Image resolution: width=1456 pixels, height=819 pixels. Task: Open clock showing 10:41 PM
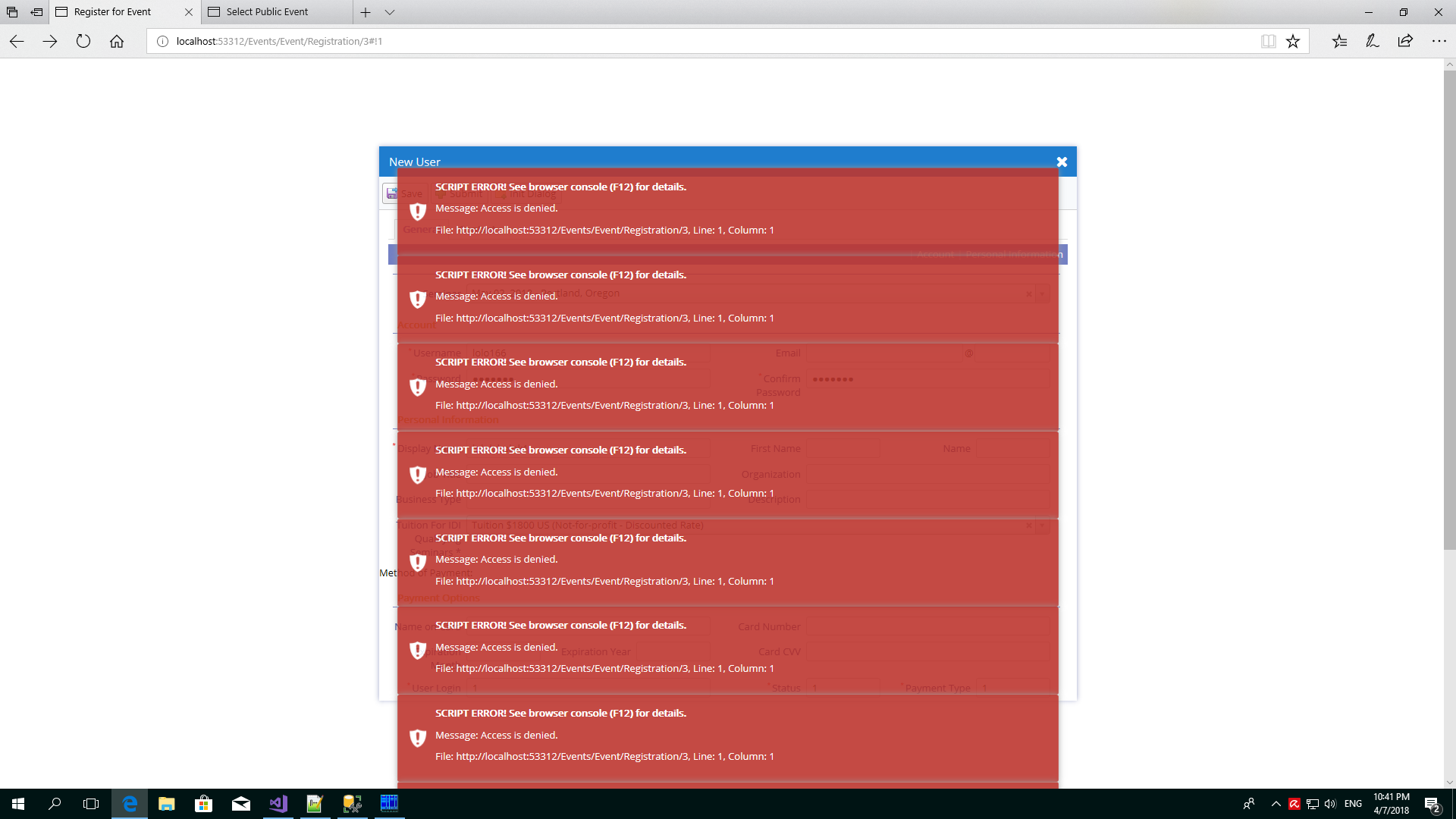1392,804
